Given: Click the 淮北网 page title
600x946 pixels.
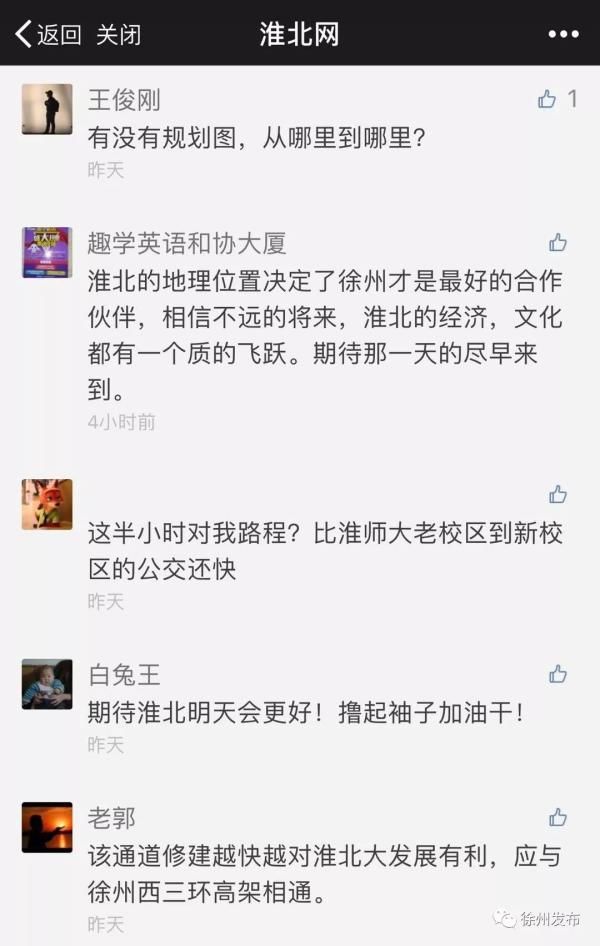Looking at the screenshot, I should point(300,34).
